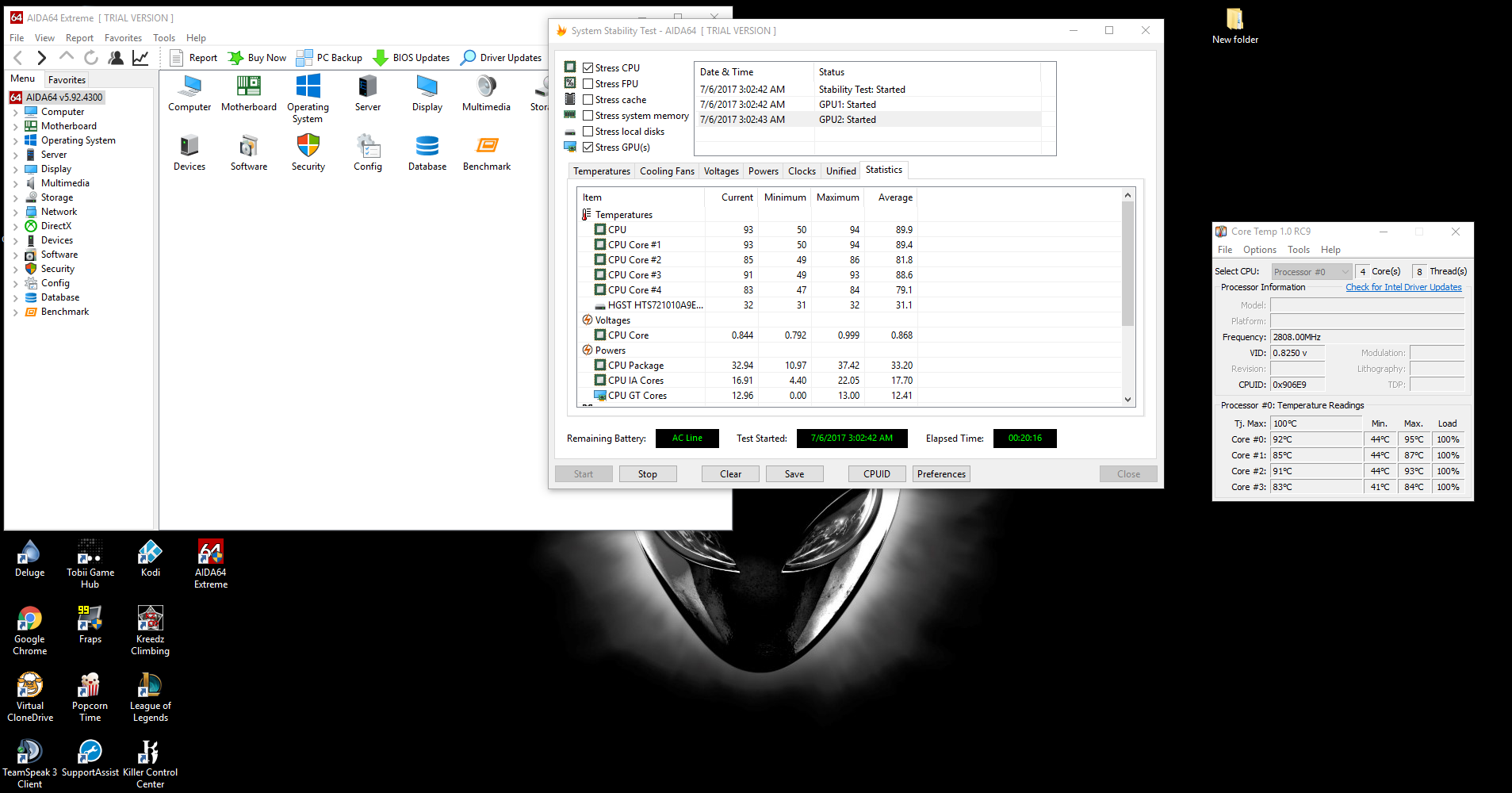
Task: Switch to the Clocks tab
Action: pyautogui.click(x=802, y=171)
